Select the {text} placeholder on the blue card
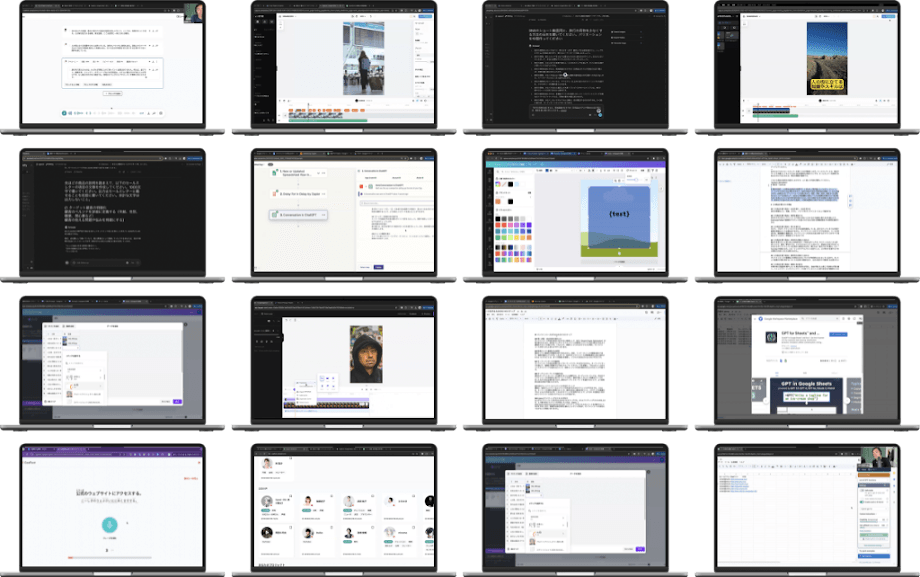The width and height of the screenshot is (920, 577). tap(617, 212)
